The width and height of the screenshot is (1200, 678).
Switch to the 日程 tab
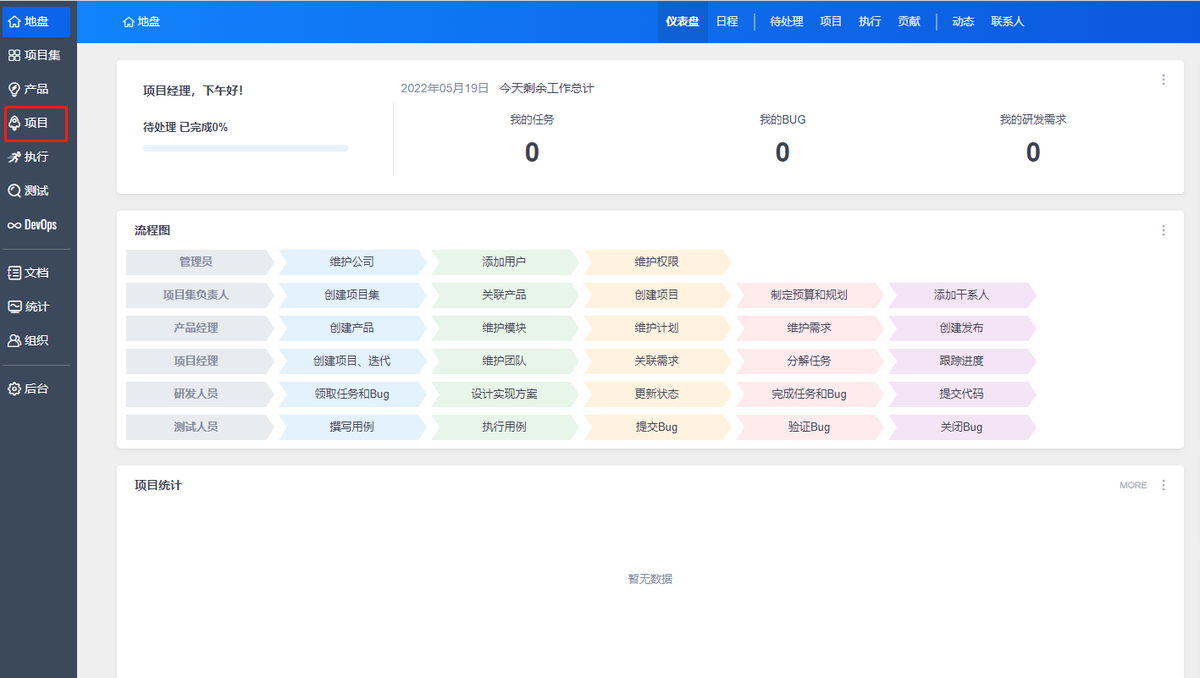(727, 21)
